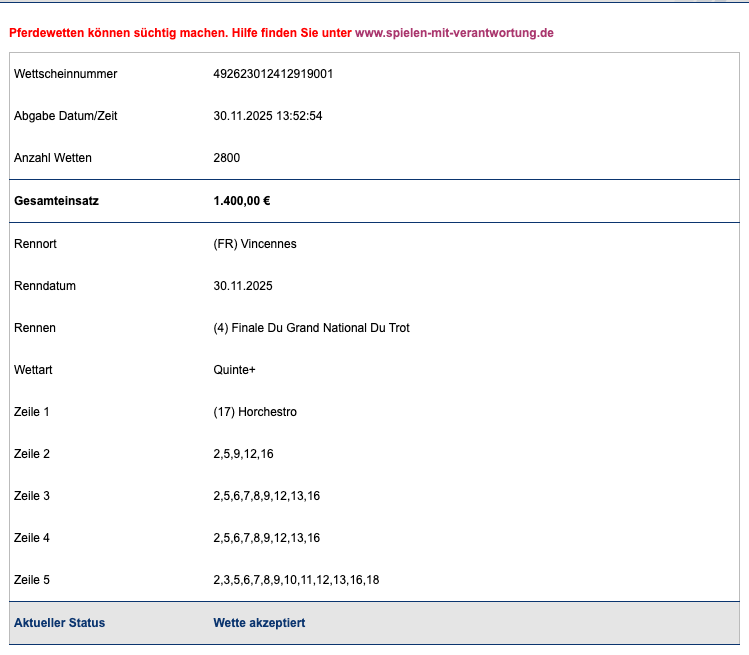Click the Wettart value Quinte+

point(235,370)
